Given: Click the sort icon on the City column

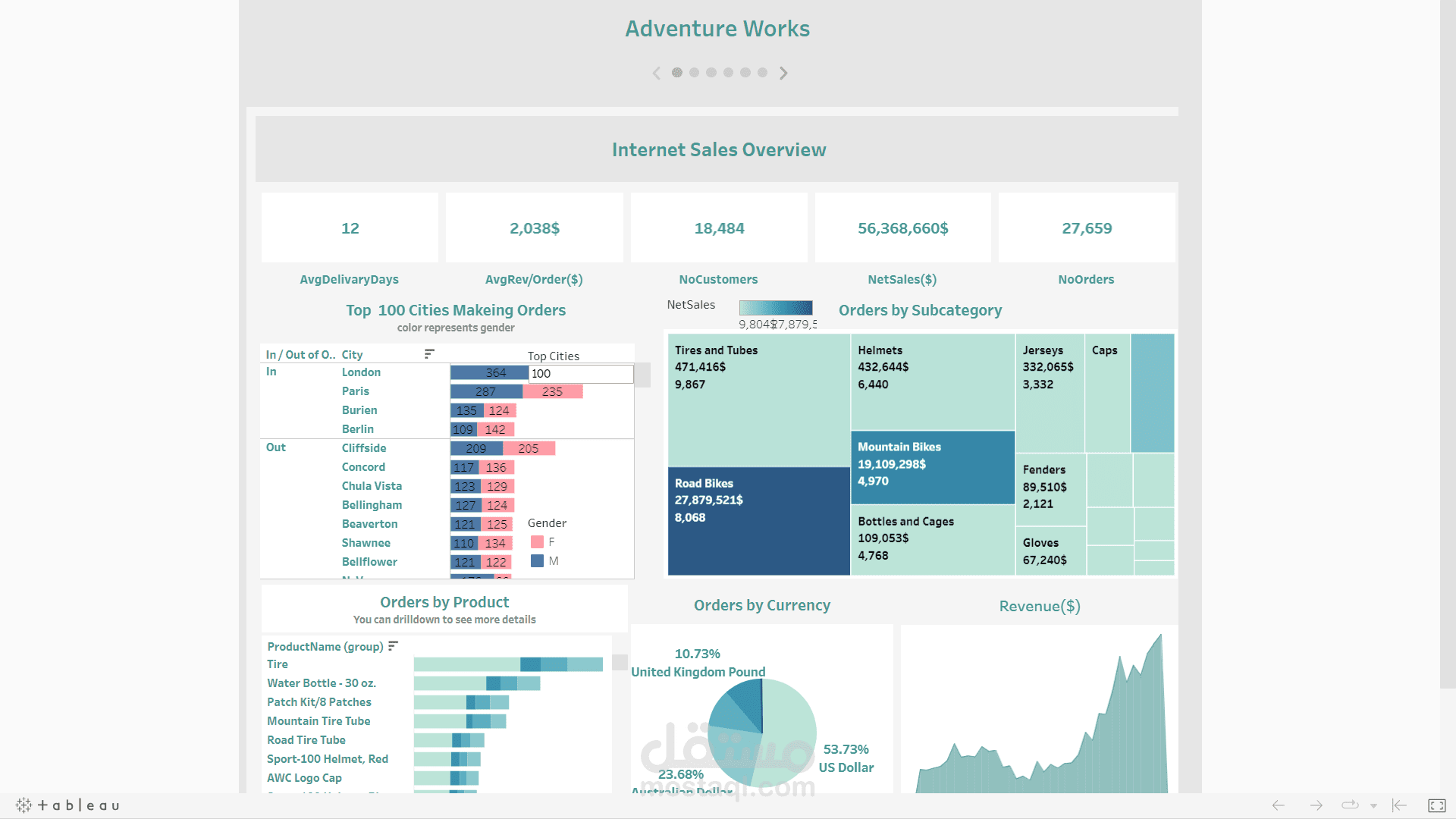Looking at the screenshot, I should coord(428,353).
